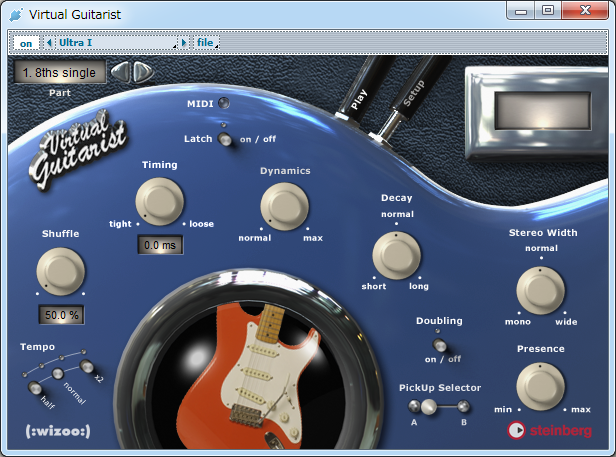Click the Virtual Guitarist logo
616x457 pixels.
coord(79,151)
